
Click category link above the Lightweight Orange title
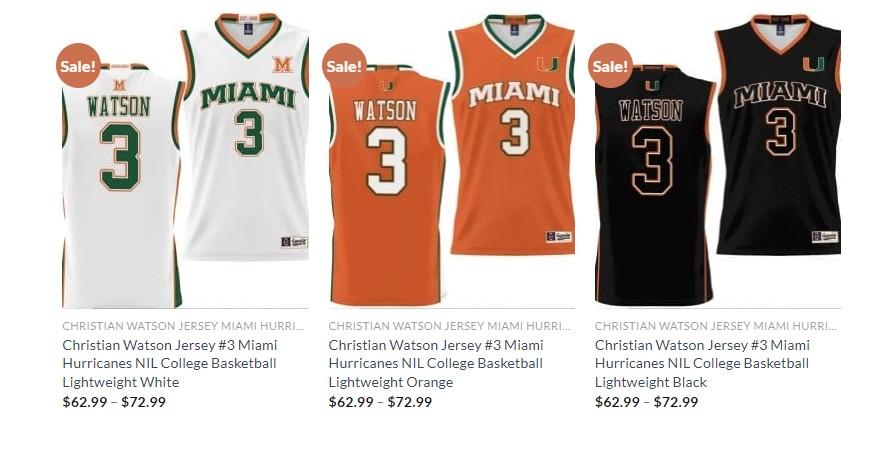[449, 326]
